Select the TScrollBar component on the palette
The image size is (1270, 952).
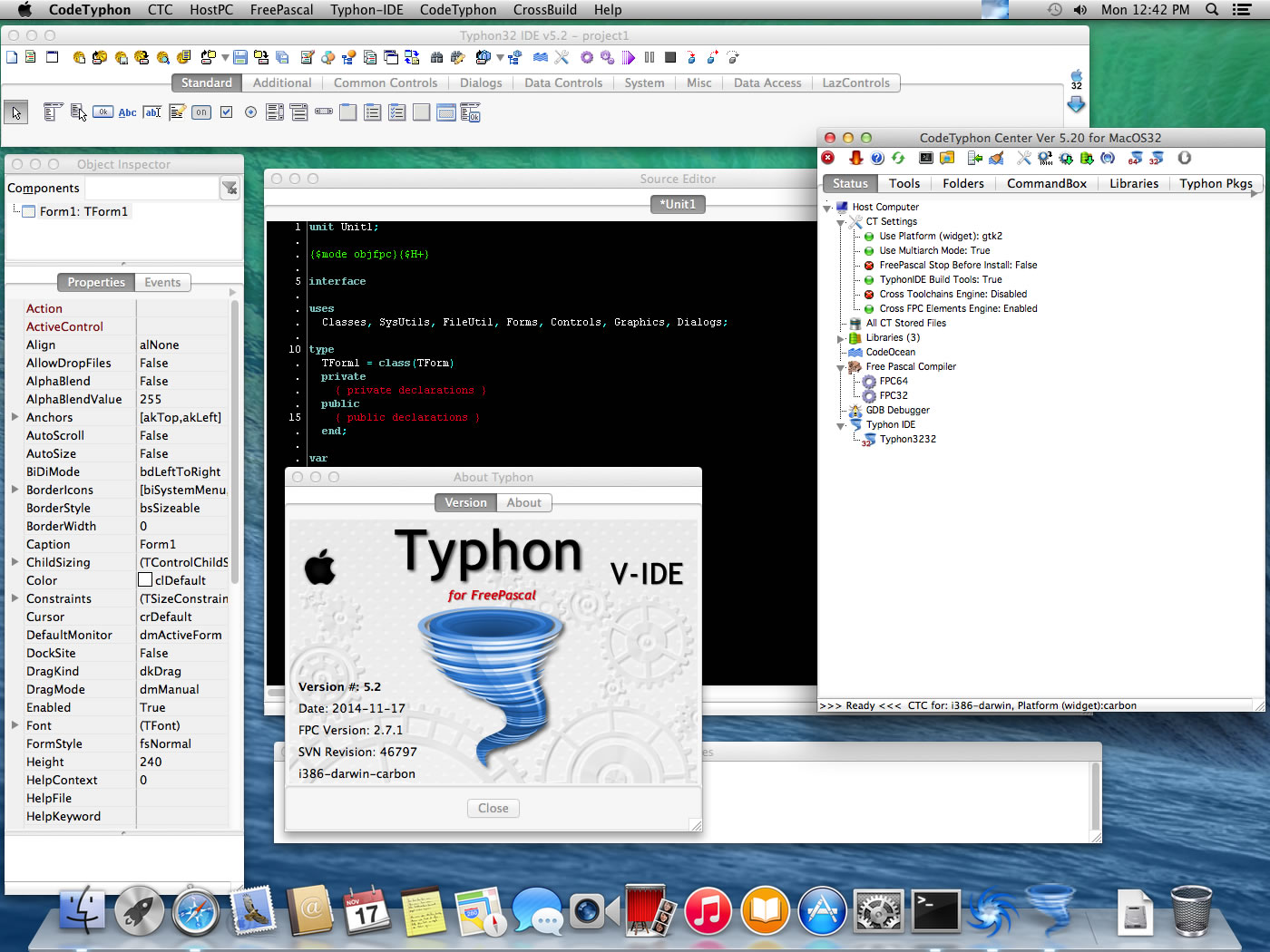point(324,112)
